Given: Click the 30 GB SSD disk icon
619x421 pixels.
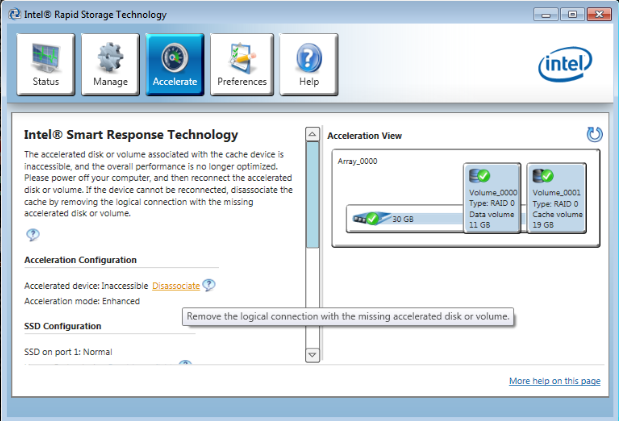Looking at the screenshot, I should coord(370,218).
